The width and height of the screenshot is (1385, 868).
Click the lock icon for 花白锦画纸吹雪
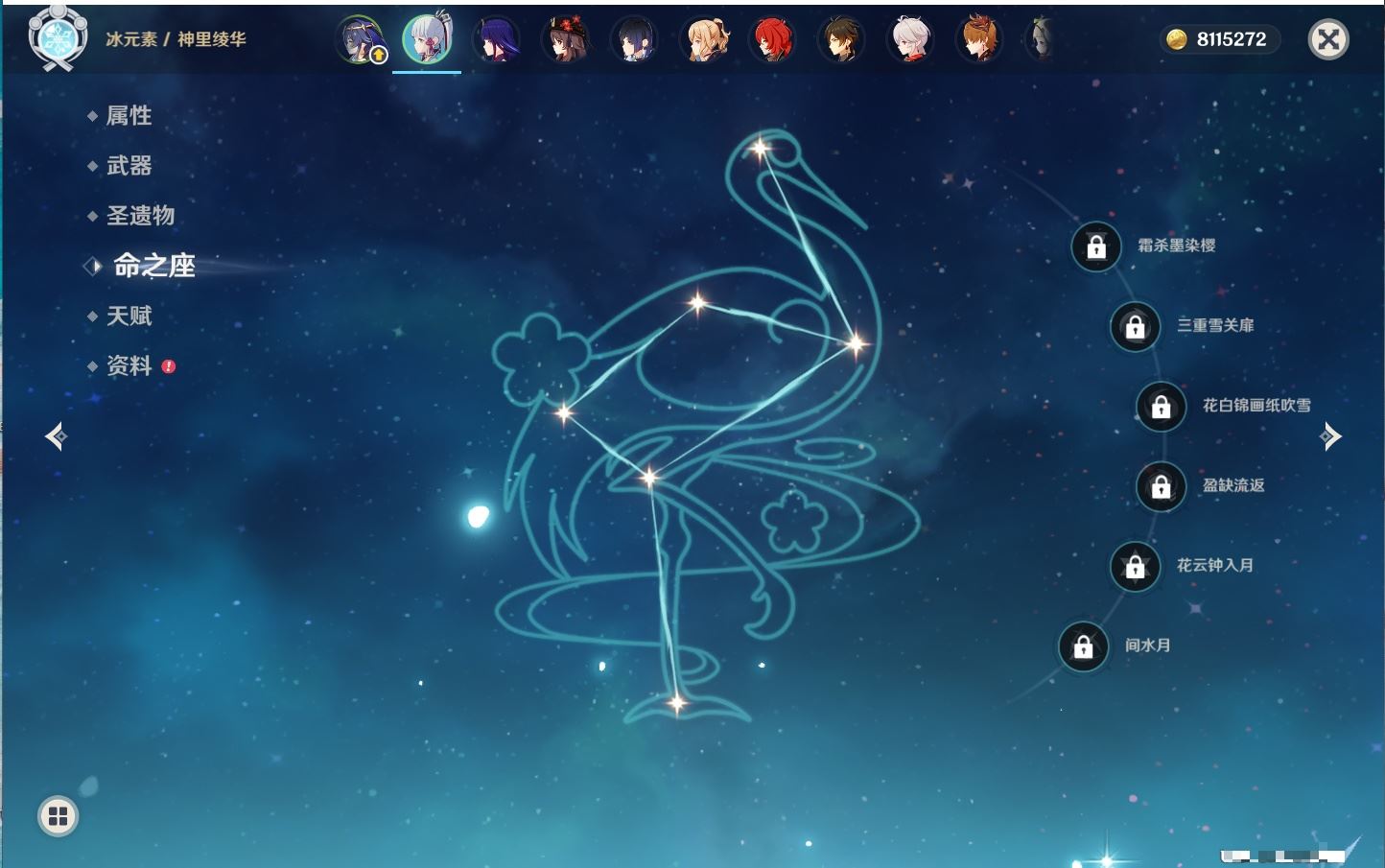(1161, 407)
